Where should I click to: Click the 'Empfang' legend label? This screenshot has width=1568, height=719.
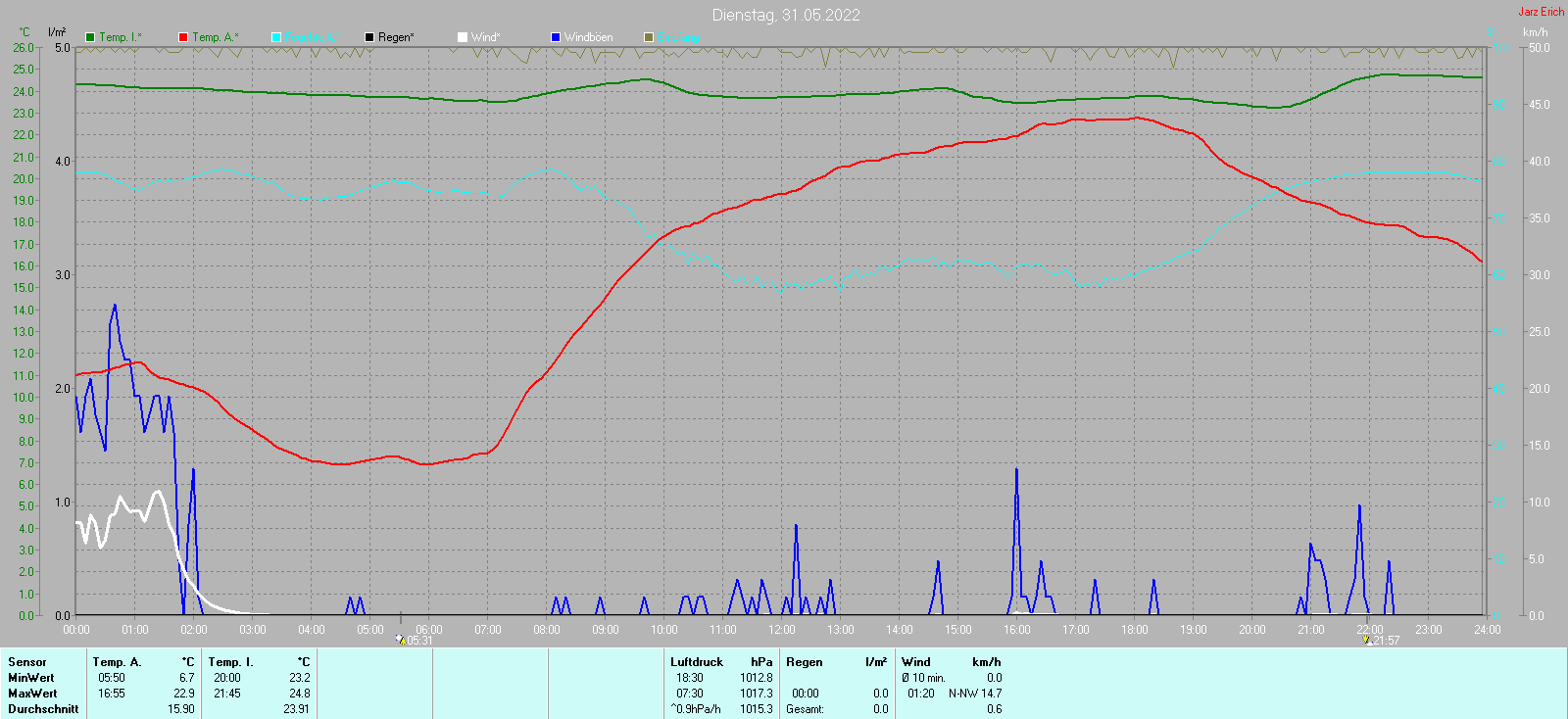tap(679, 37)
